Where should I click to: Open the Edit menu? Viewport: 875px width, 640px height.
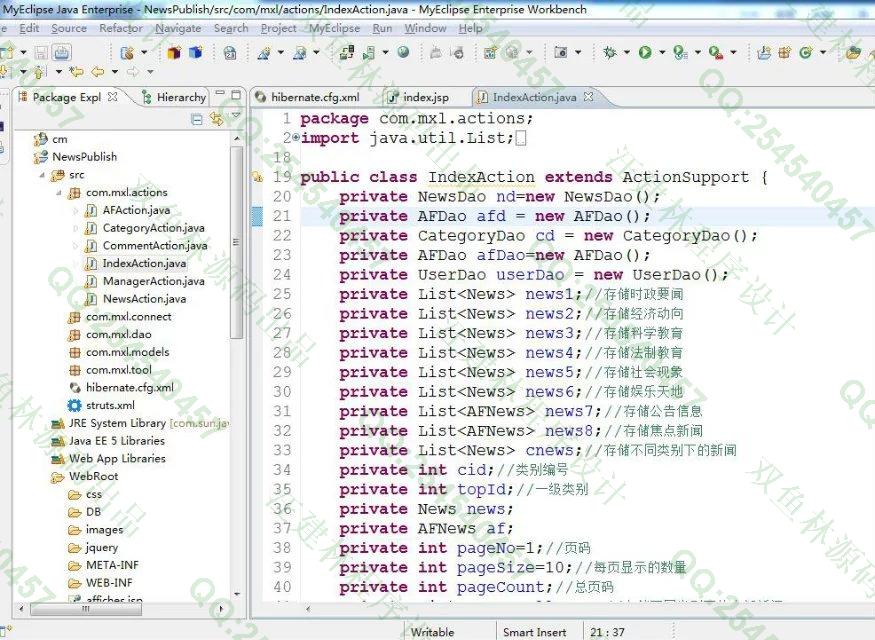click(x=29, y=28)
